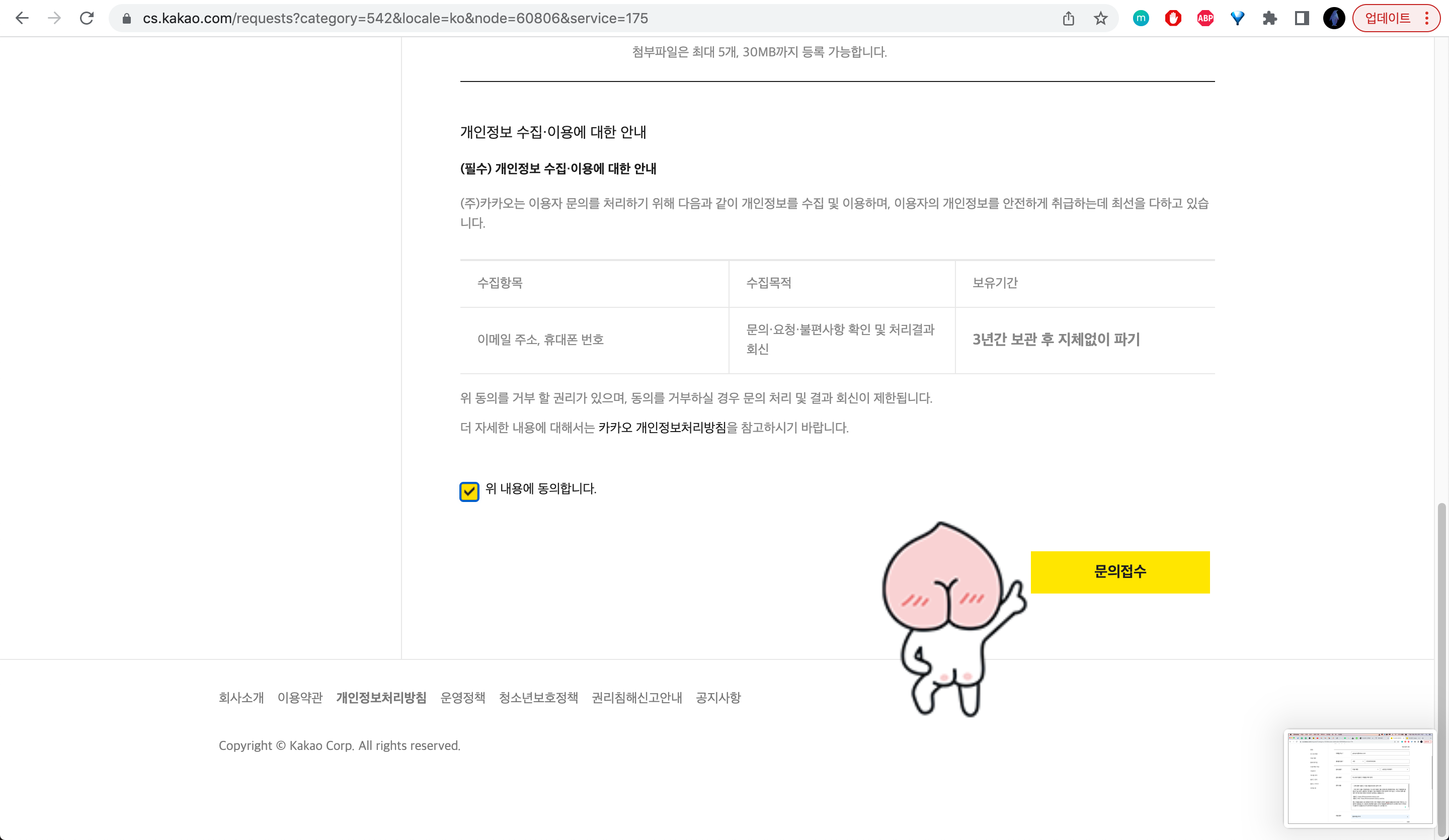
Task: Click the Chrome three-dot menu
Action: (1427, 19)
